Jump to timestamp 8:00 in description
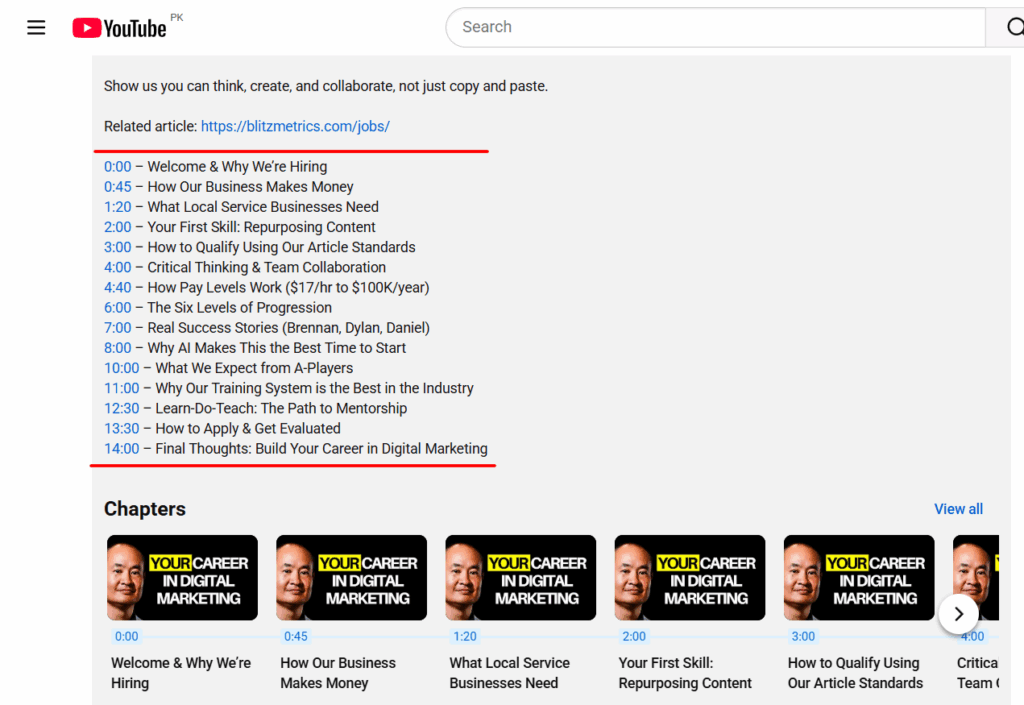1024x705 pixels. [x=118, y=348]
